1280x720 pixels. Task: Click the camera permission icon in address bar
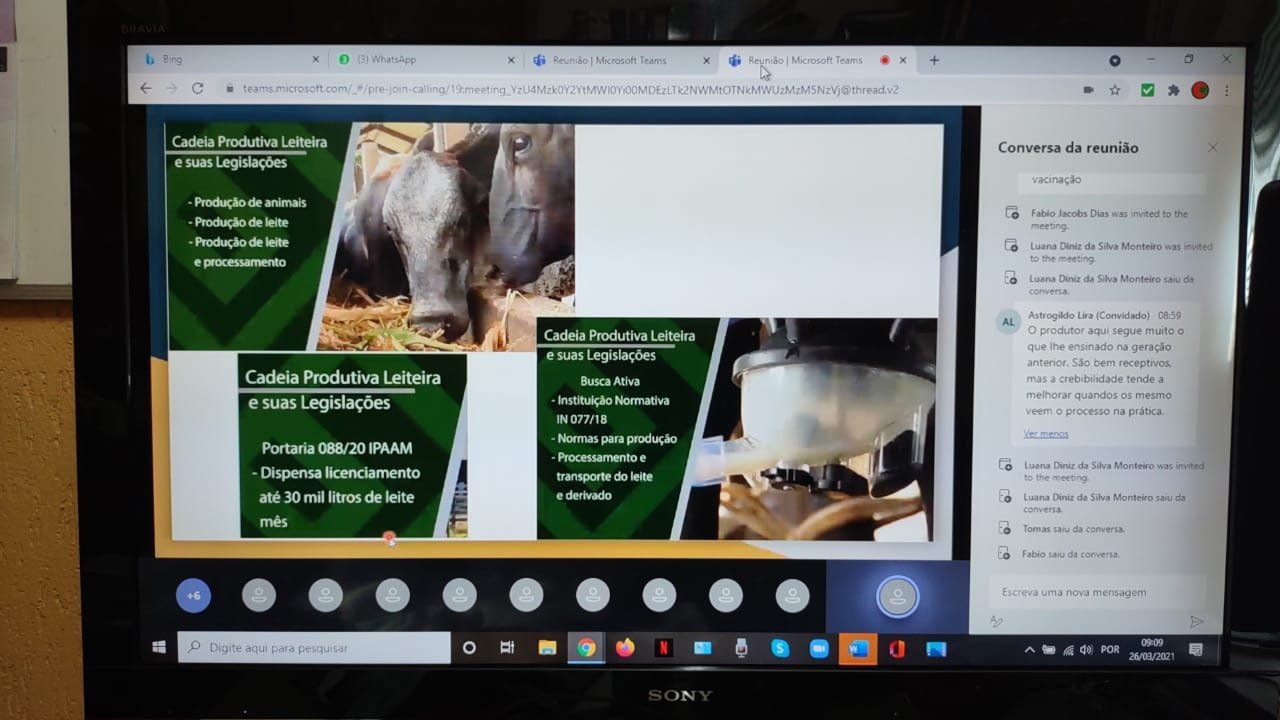point(1088,90)
